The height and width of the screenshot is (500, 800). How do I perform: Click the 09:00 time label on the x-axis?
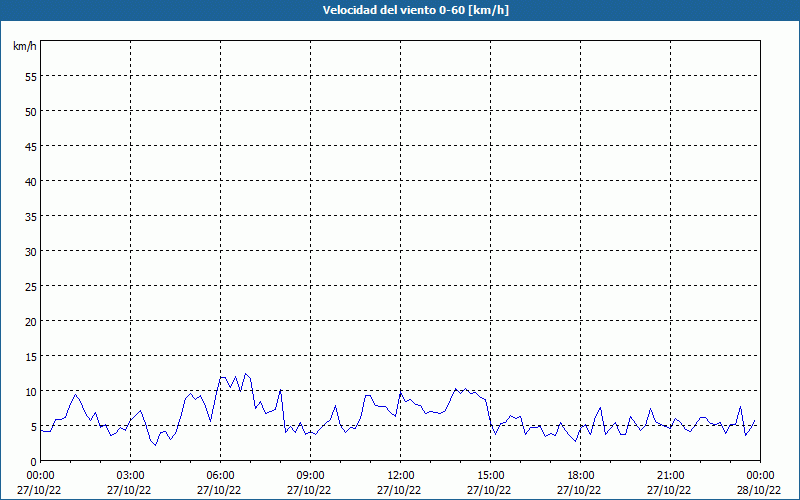click(x=310, y=475)
